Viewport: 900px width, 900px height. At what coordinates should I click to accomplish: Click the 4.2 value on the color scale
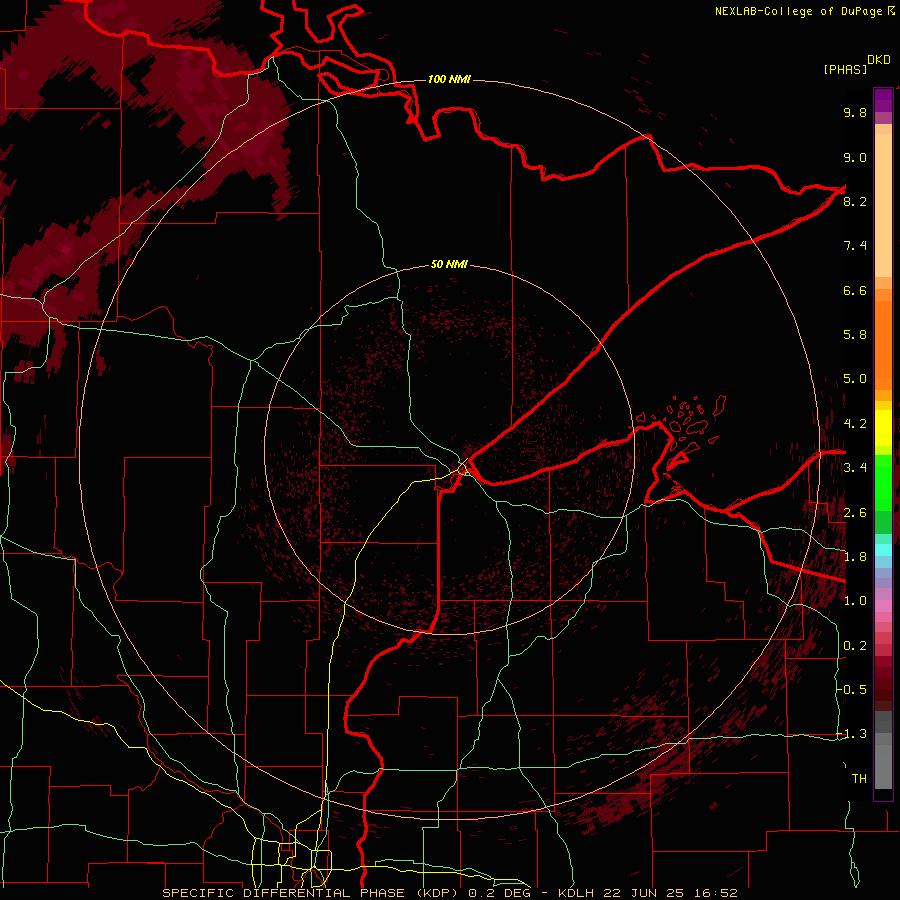pos(855,424)
